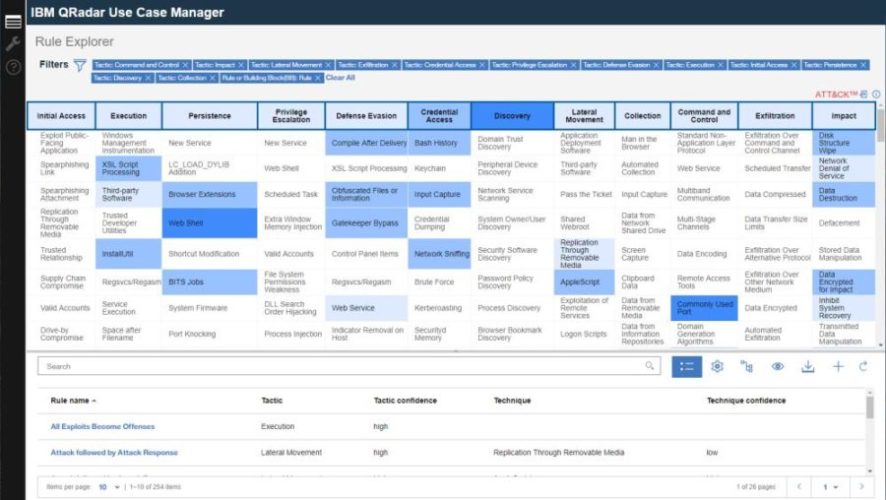Image resolution: width=886 pixels, height=500 pixels.
Task: Click the Disk Structure Wipe cell
Action: (844, 143)
